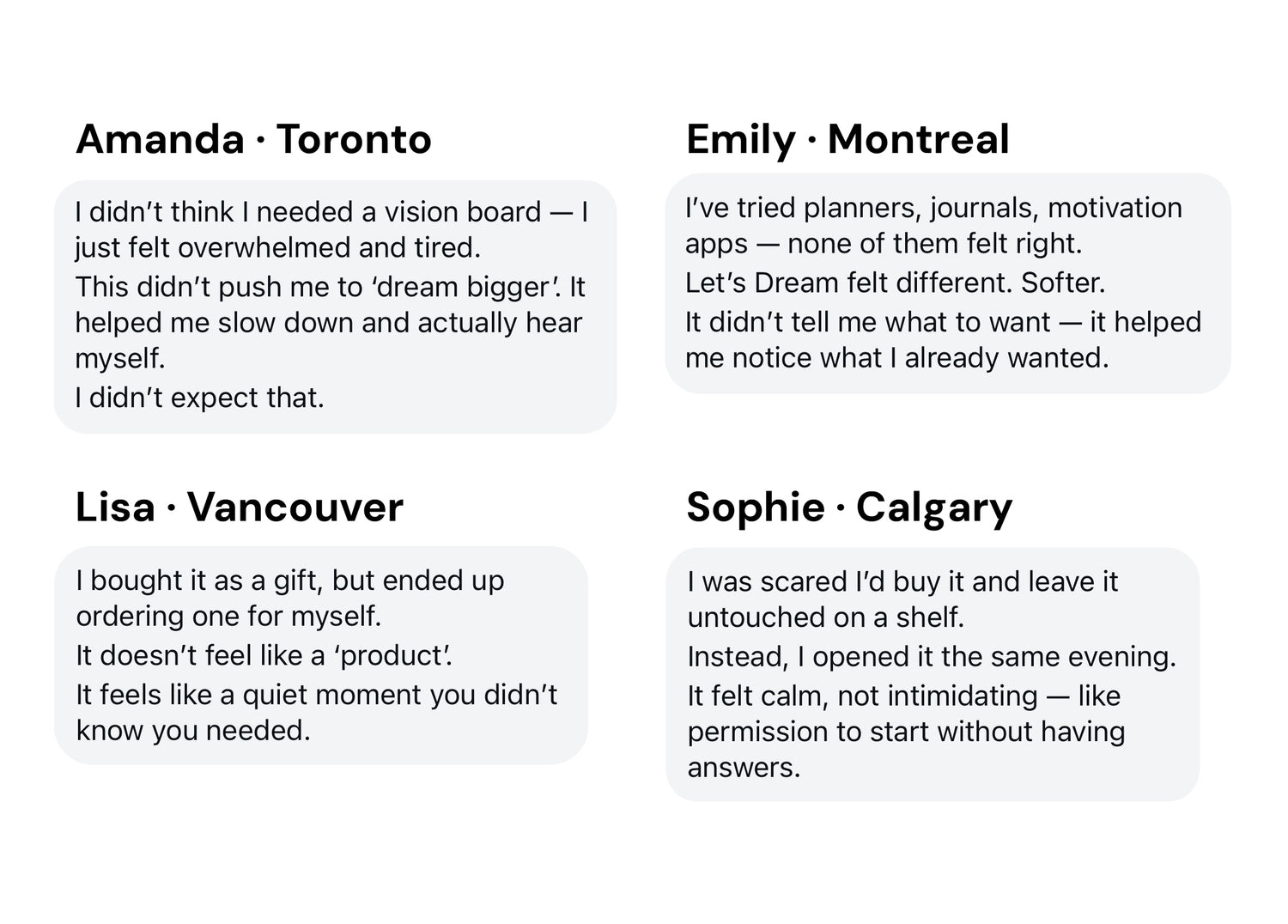Select 'Instead, I opened it the same evening.'
Screen dimensions: 1288x924
coord(931,657)
